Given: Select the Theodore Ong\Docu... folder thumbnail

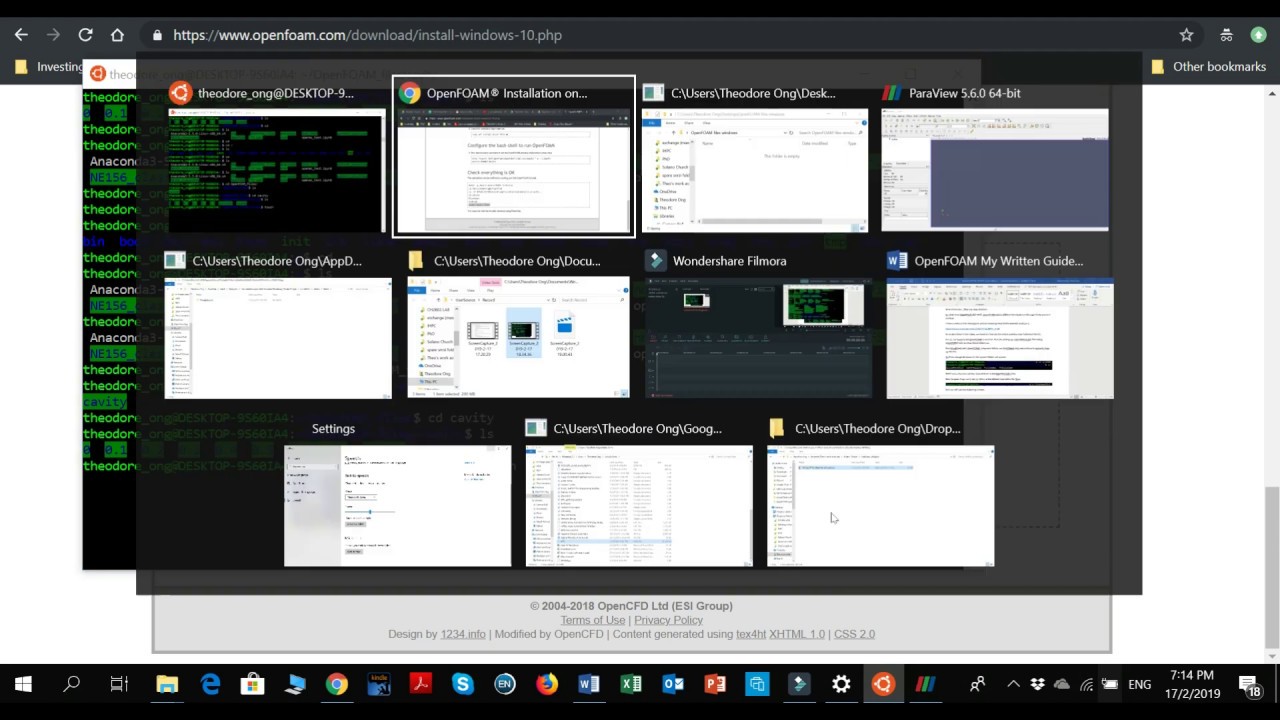Looking at the screenshot, I should click(518, 338).
